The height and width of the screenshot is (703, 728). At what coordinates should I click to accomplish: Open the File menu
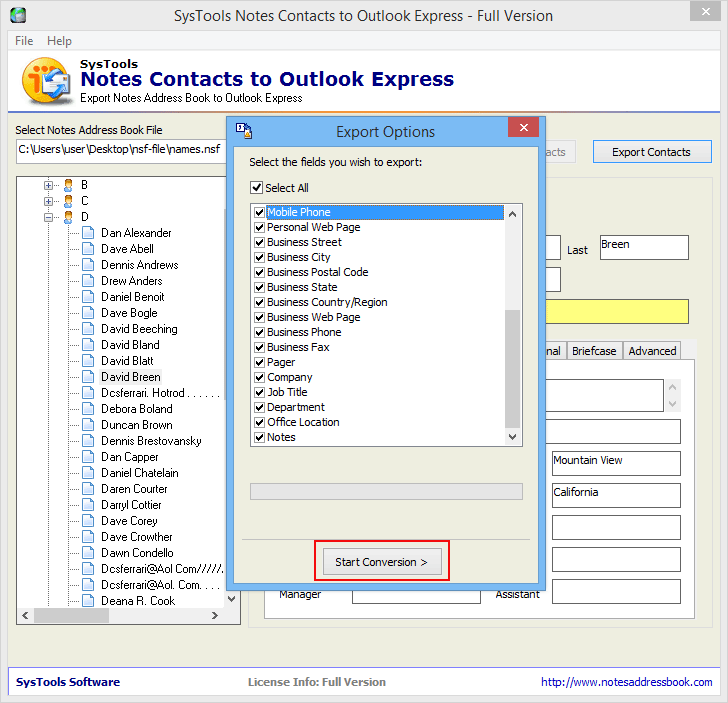(x=24, y=41)
